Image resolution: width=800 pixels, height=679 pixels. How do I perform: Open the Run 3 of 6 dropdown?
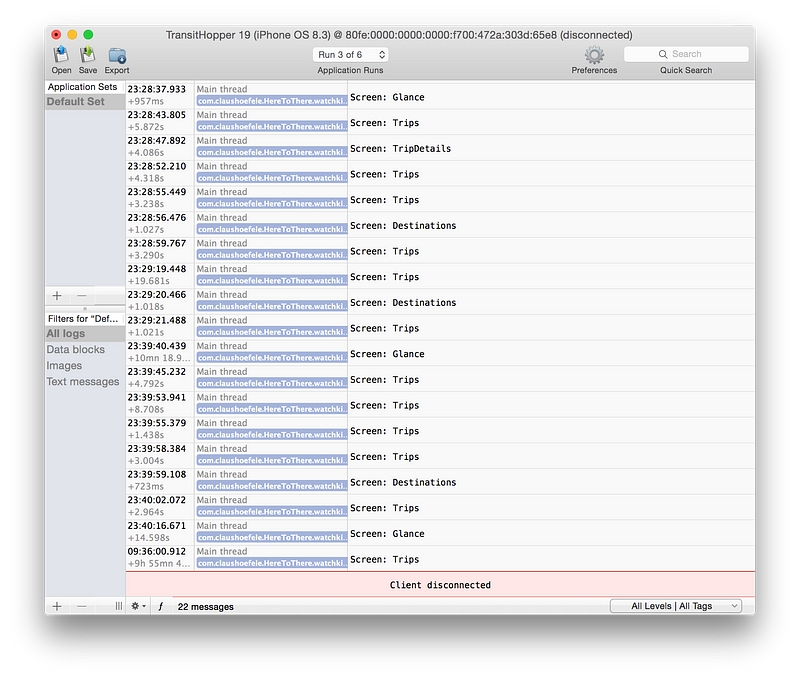[x=352, y=54]
